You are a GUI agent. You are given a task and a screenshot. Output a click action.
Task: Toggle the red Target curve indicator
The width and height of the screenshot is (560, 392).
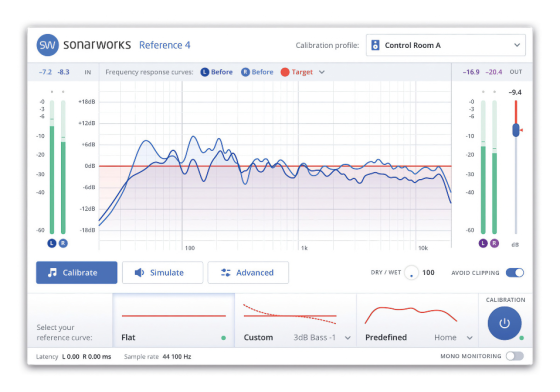[x=285, y=72]
